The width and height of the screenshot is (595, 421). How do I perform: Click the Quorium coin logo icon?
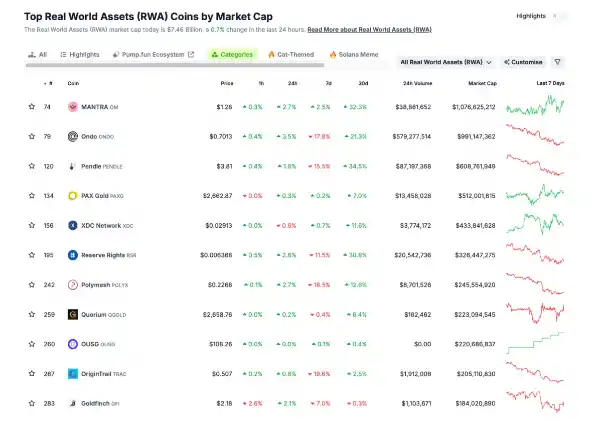(72, 314)
